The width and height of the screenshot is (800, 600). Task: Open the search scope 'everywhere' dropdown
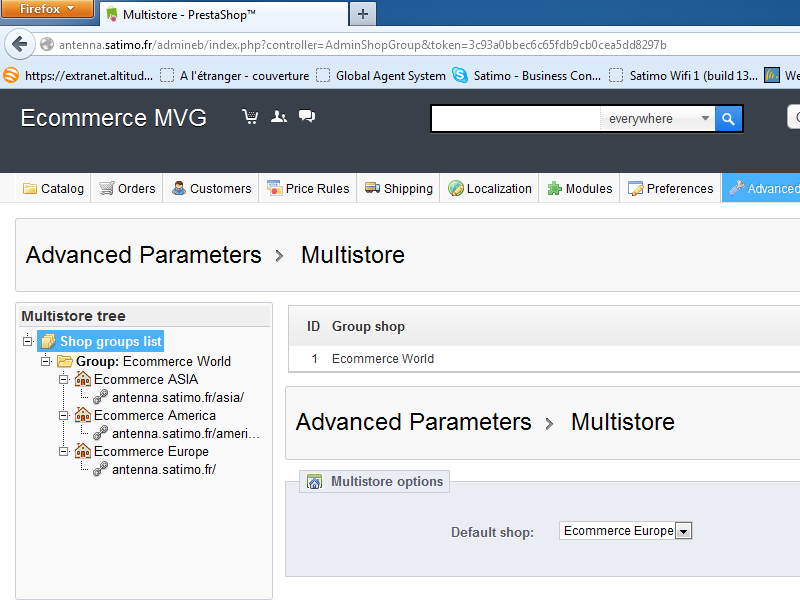point(705,119)
